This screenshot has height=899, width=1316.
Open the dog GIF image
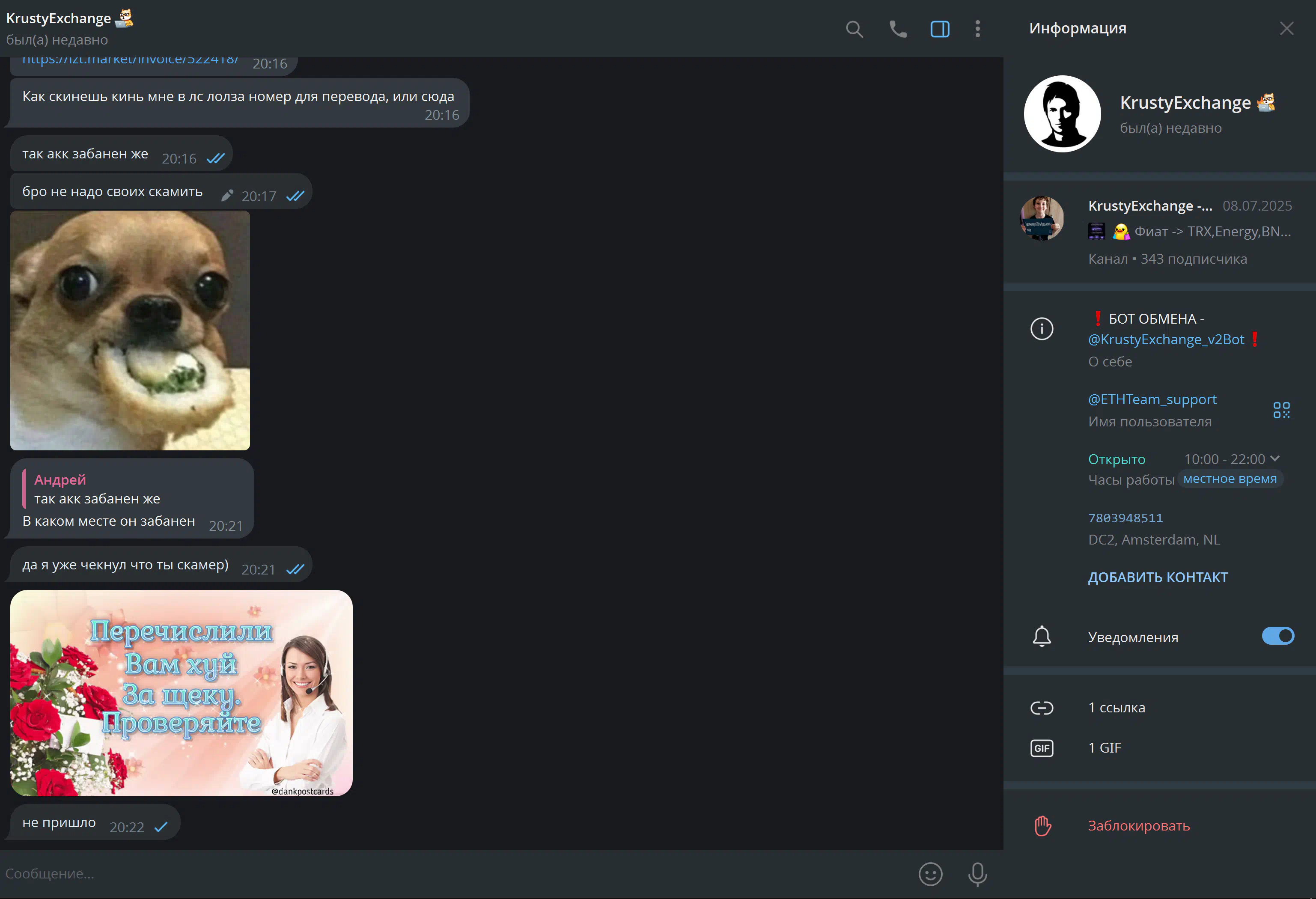click(130, 330)
